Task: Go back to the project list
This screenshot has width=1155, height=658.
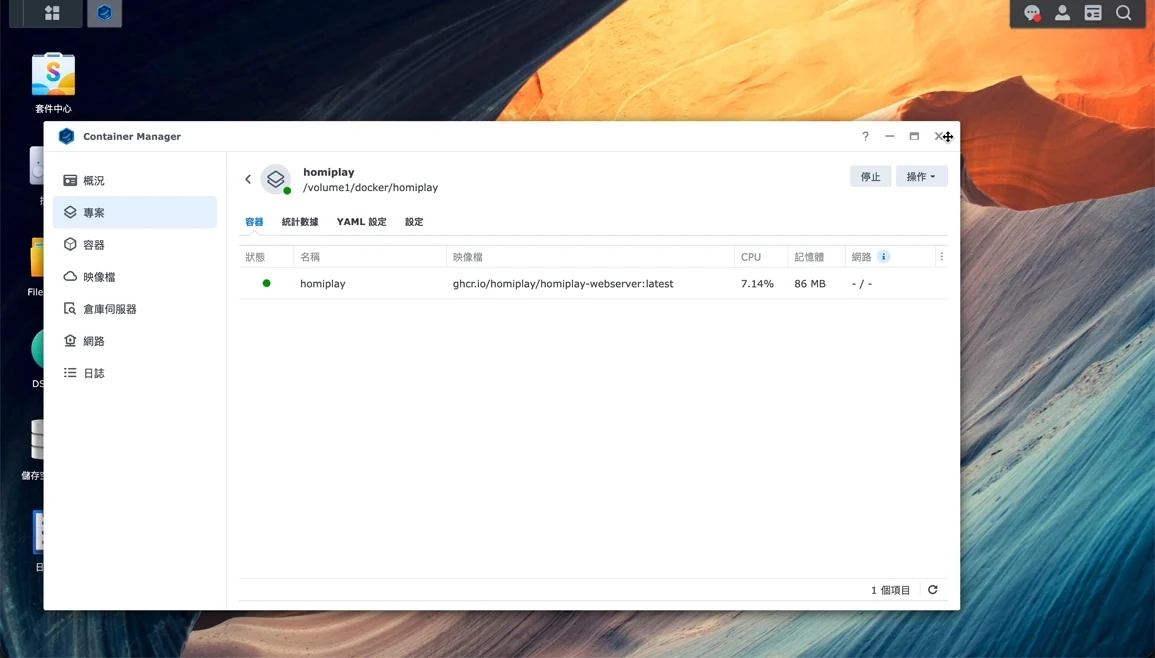Action: coord(248,179)
